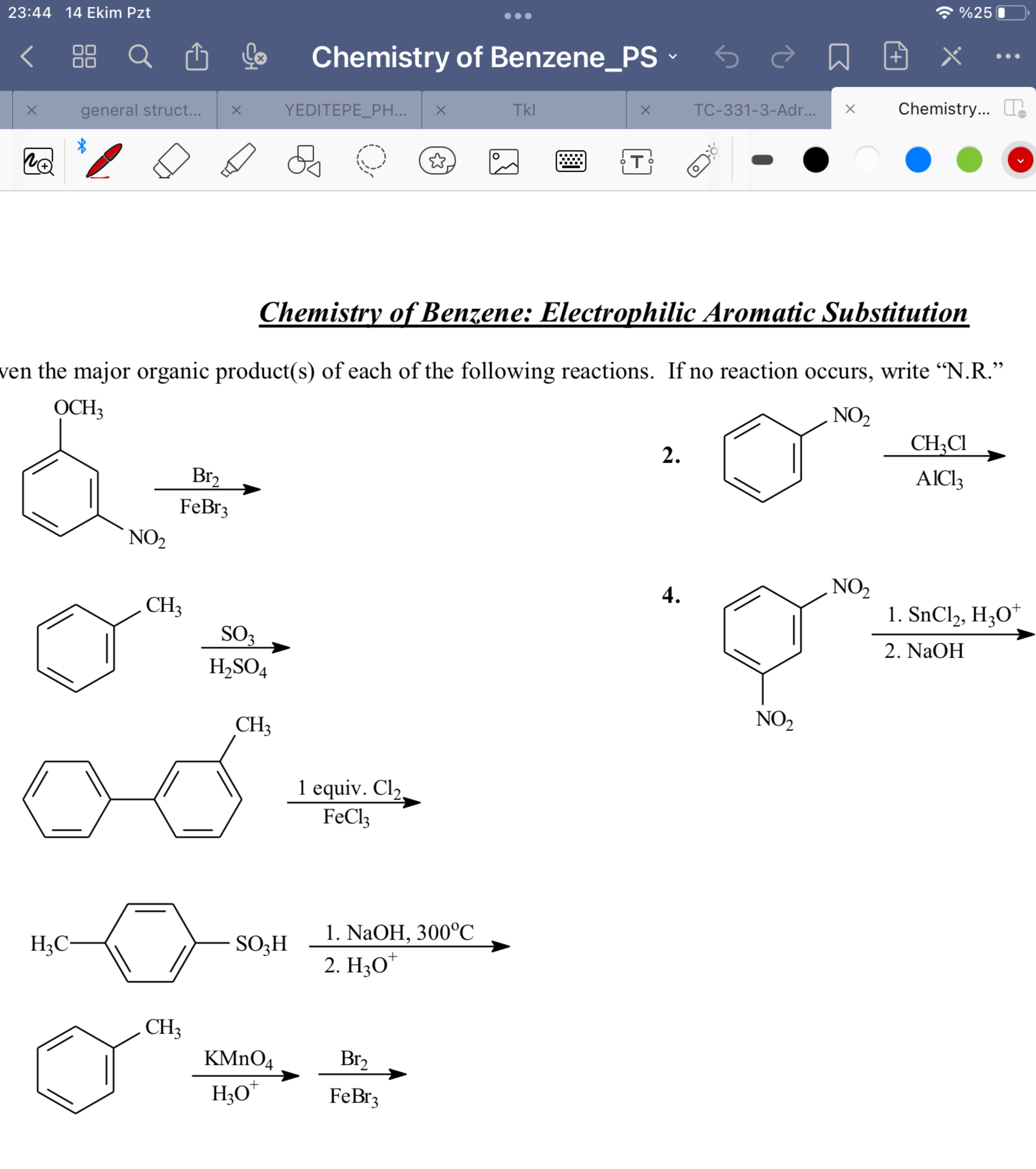Toggle read-only mode with the crossed pen icon
The width and height of the screenshot is (1036, 1169).
(x=951, y=56)
